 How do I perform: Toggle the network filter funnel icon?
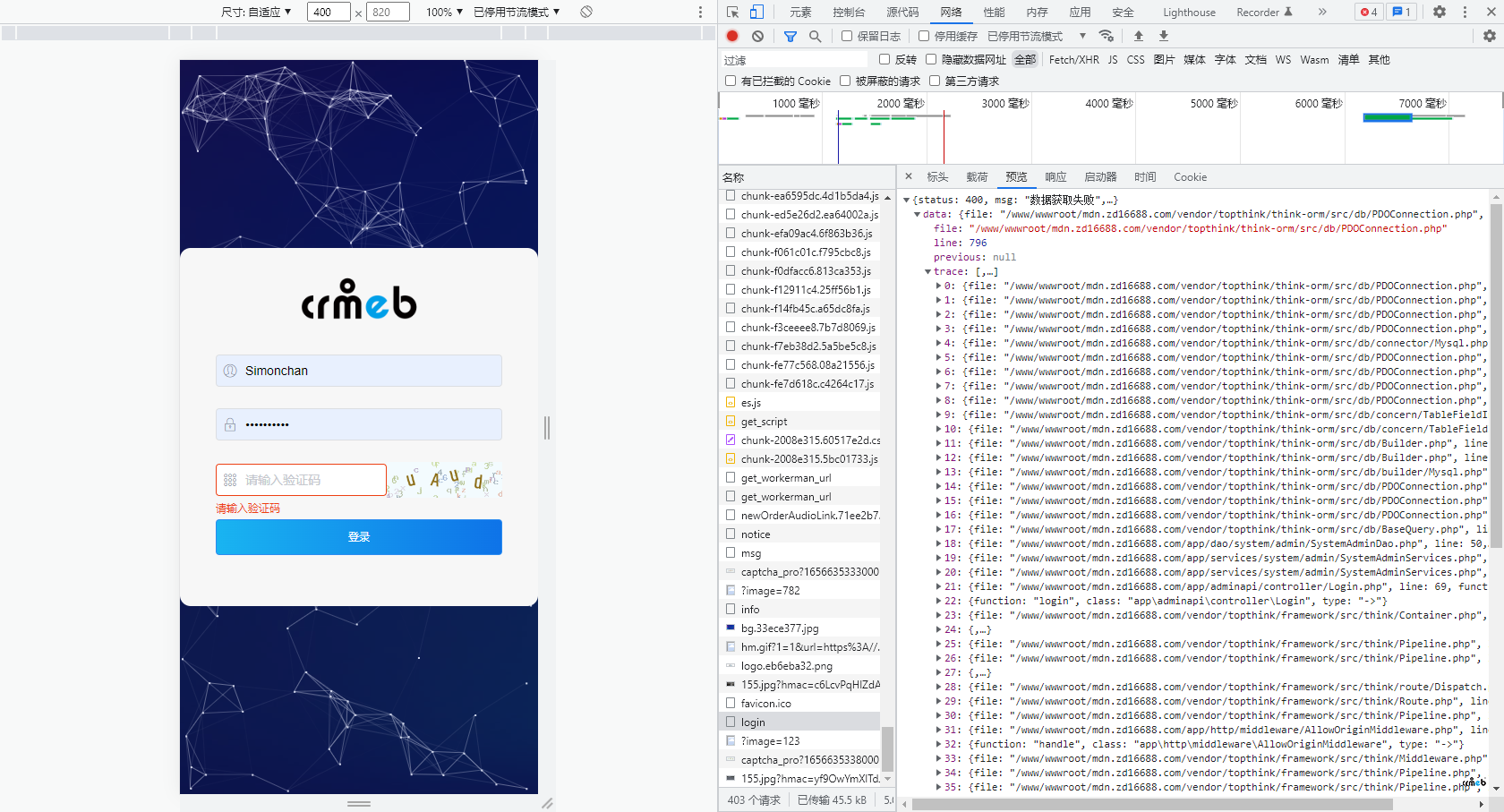point(790,36)
